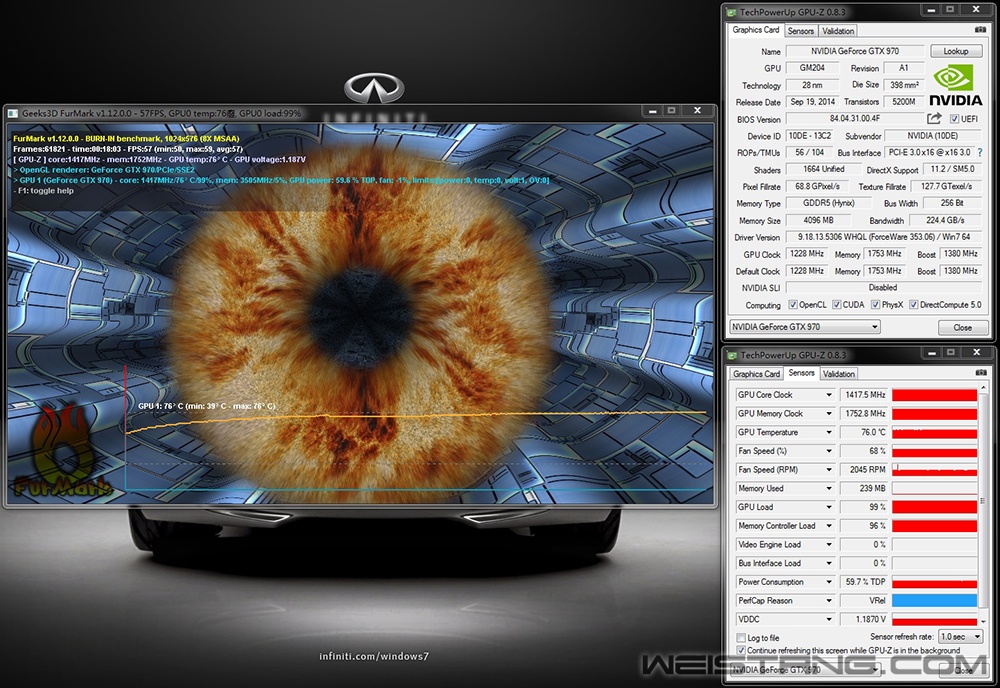Open the GPU Temperature sensor dropdown
Viewport: 1000px width, 688px height.
point(829,432)
